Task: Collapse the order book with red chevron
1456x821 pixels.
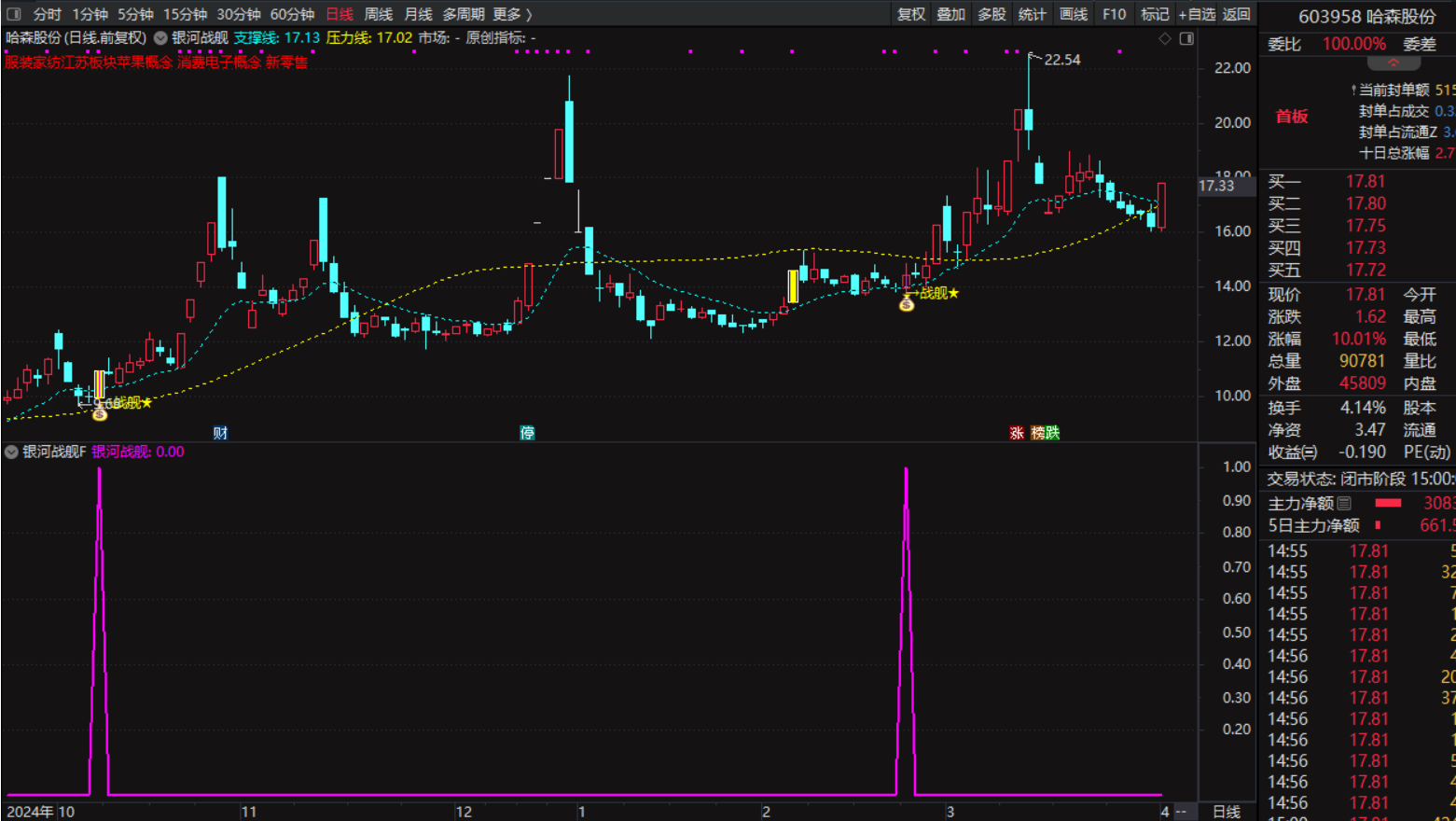Action: [1393, 63]
